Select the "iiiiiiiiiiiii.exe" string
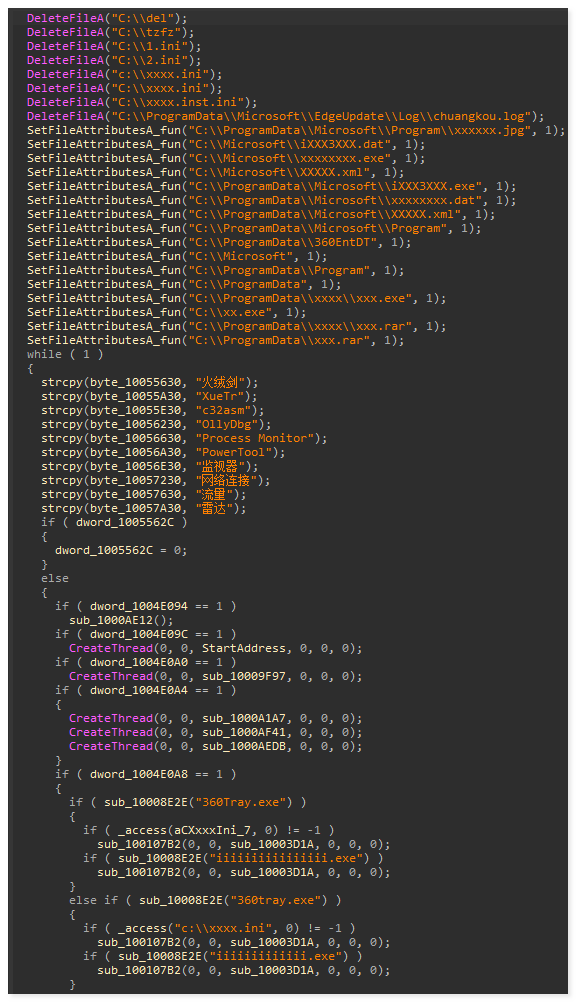576x1002 pixels. click(x=276, y=957)
